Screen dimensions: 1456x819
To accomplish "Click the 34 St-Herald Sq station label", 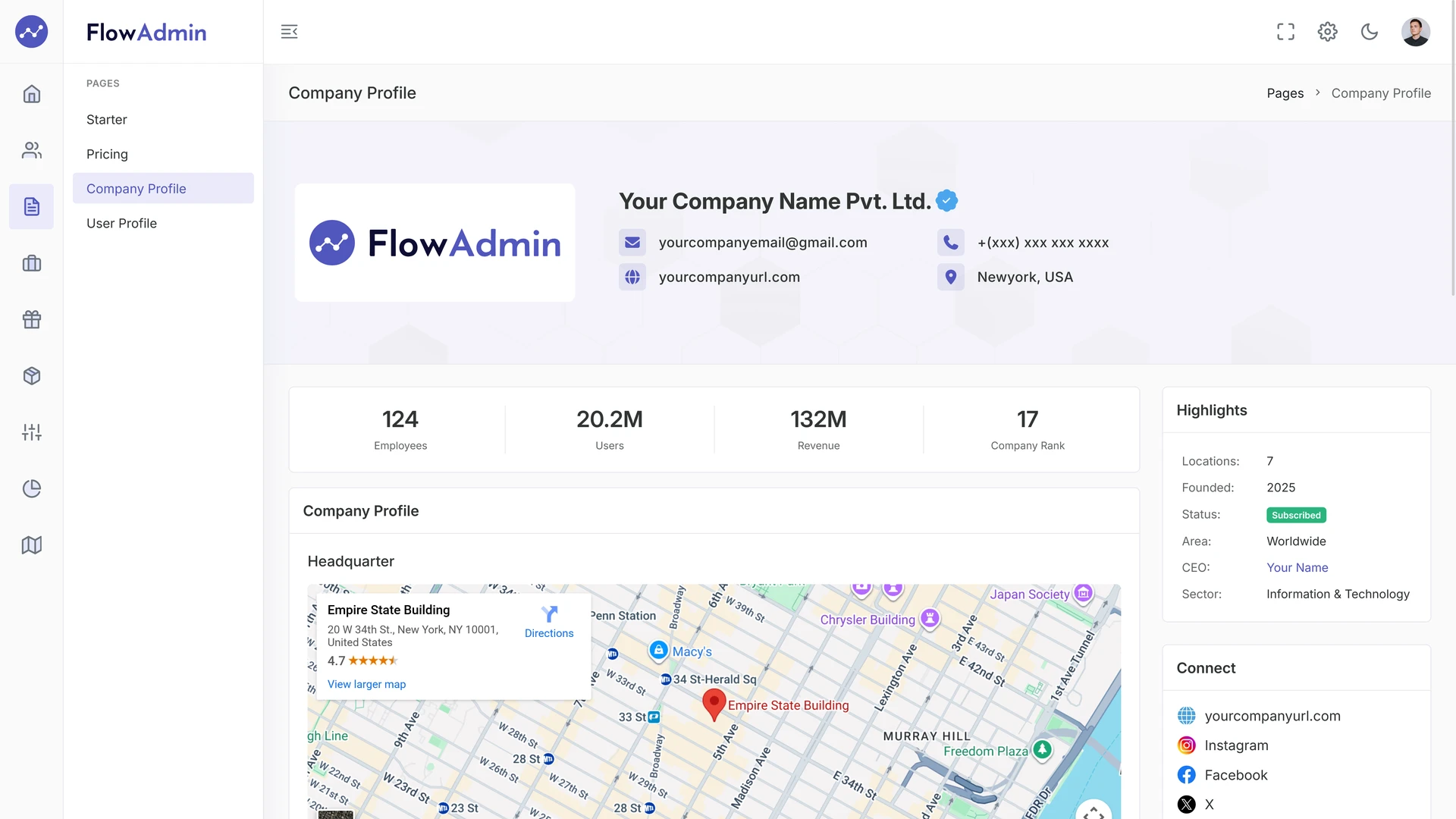I will click(x=714, y=679).
